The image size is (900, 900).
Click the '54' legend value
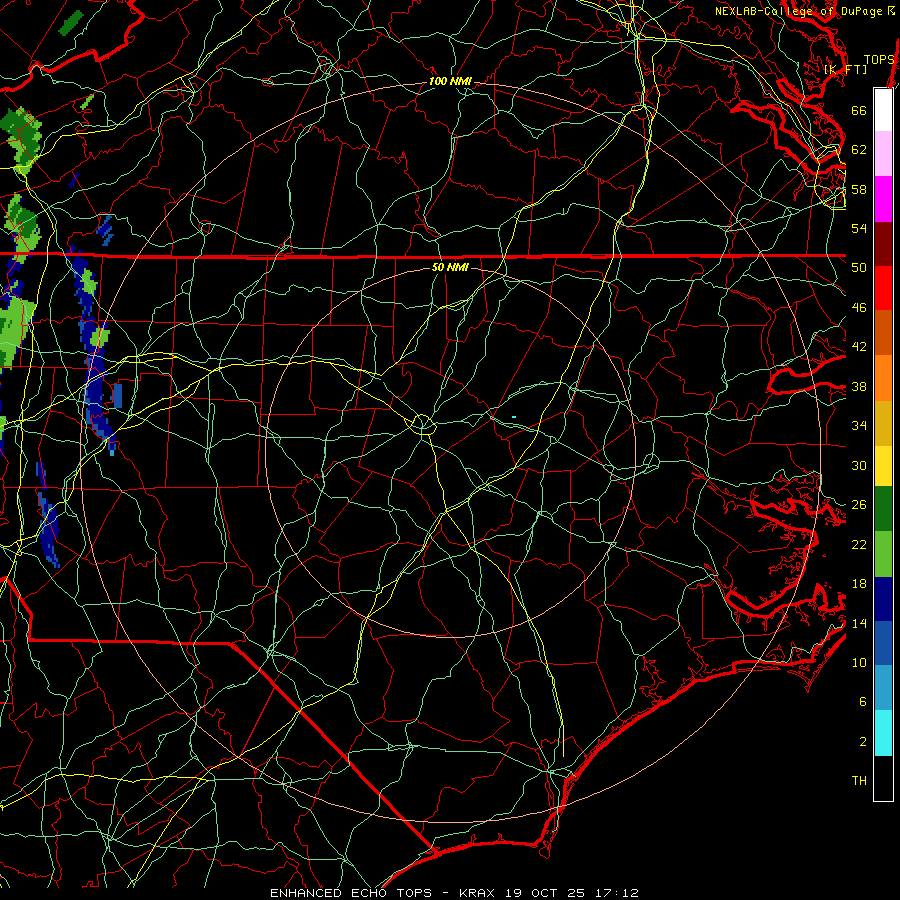click(x=859, y=228)
